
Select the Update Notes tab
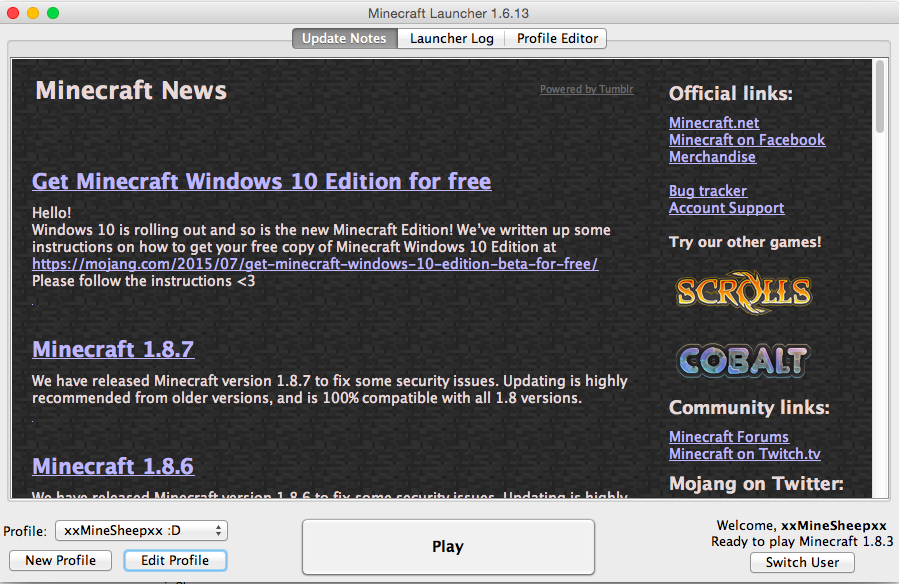tap(344, 39)
